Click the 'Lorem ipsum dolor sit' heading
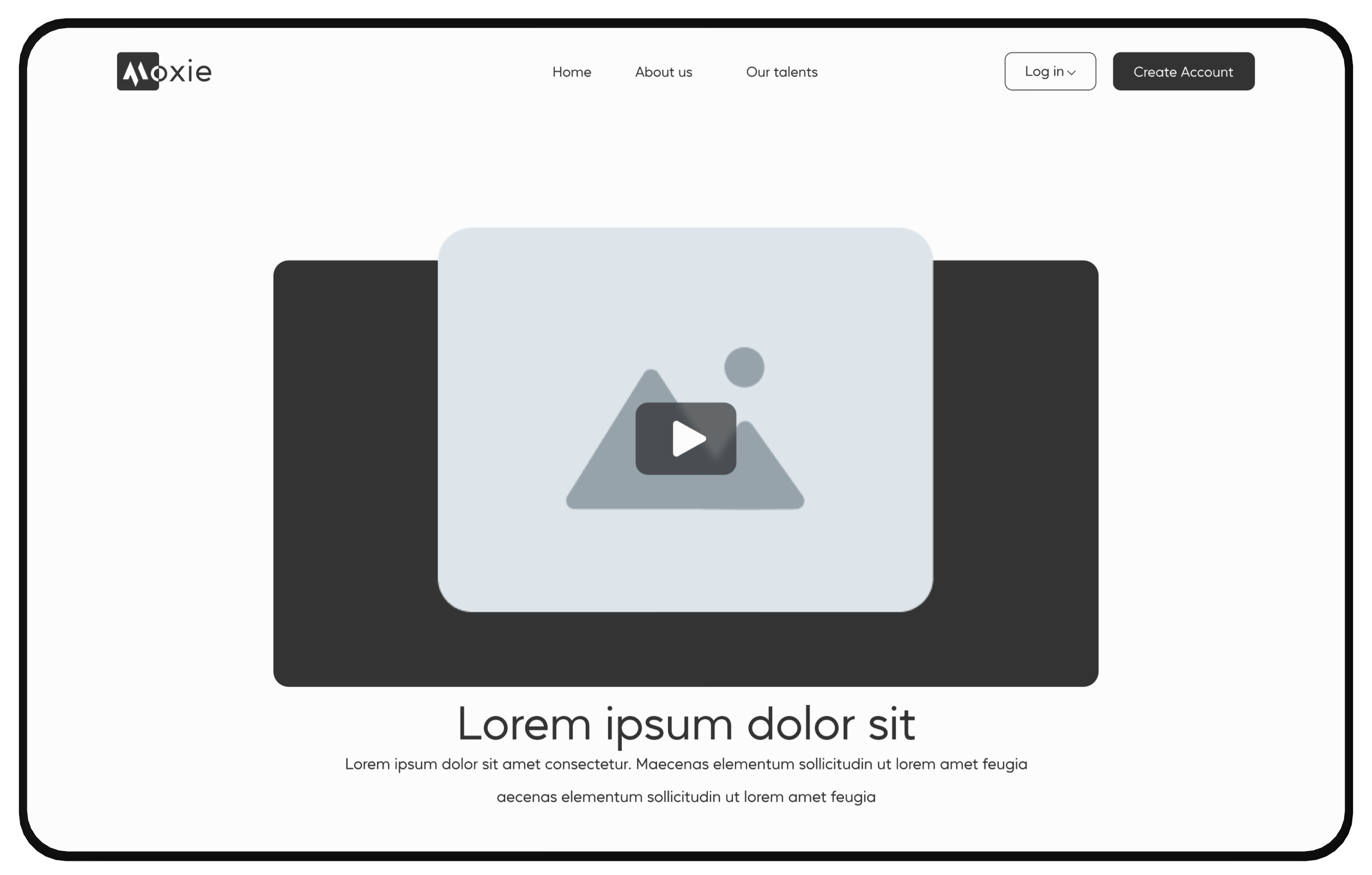 pyautogui.click(x=685, y=725)
